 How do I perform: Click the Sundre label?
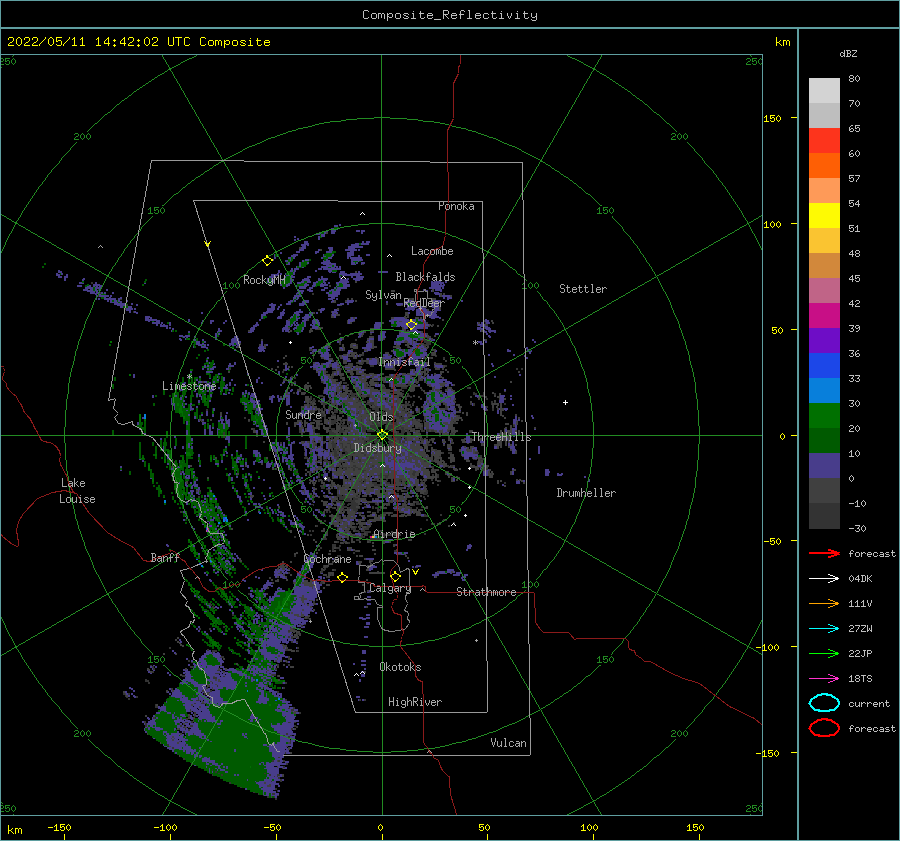pyautogui.click(x=303, y=414)
